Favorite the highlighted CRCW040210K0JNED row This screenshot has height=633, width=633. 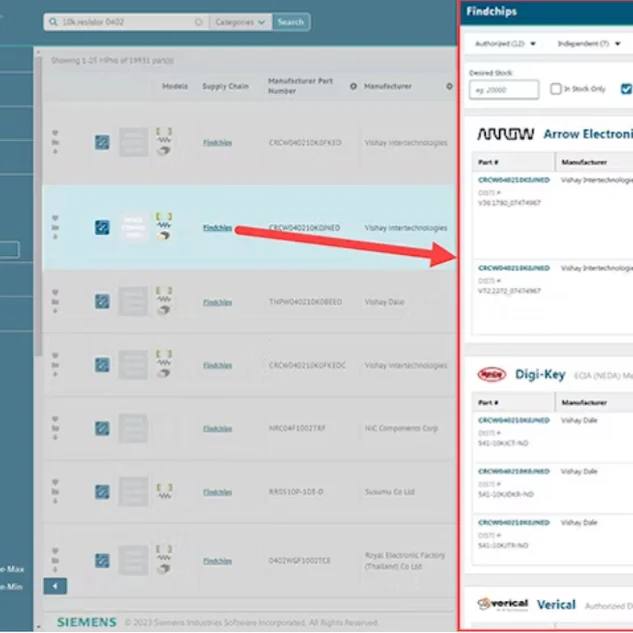[55, 218]
